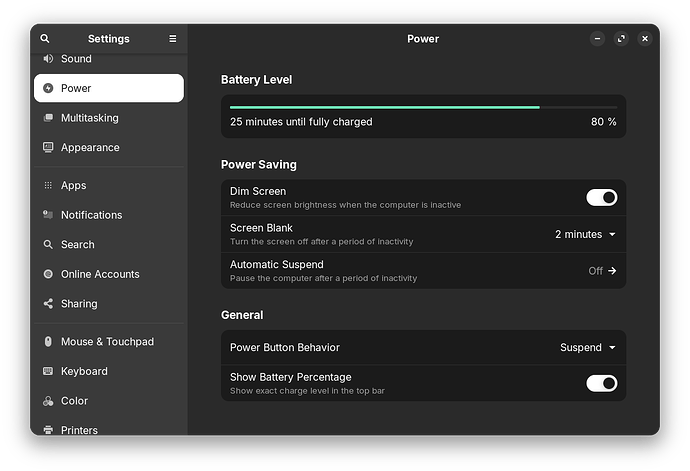The height and width of the screenshot is (471, 690).
Task: Turn off Show Battery Percentage switch
Action: click(601, 383)
